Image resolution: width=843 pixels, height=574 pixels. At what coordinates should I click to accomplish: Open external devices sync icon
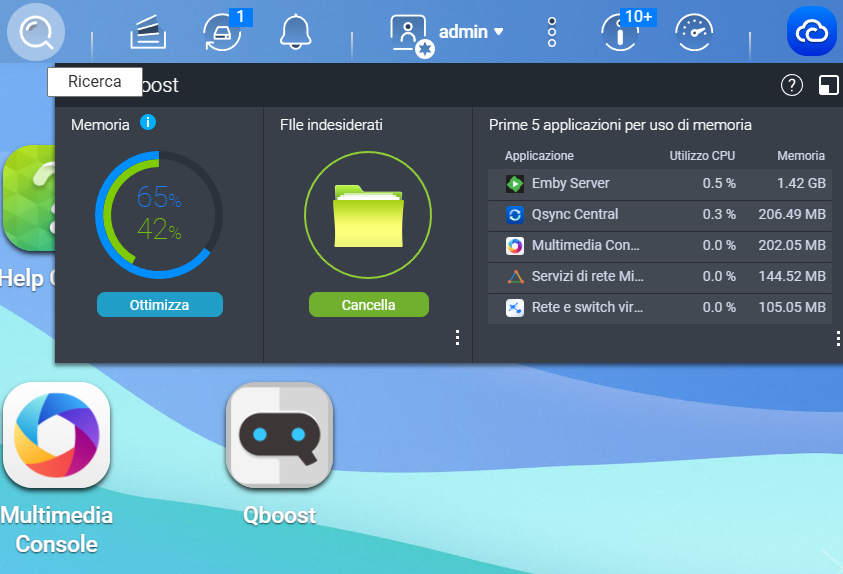click(x=223, y=33)
